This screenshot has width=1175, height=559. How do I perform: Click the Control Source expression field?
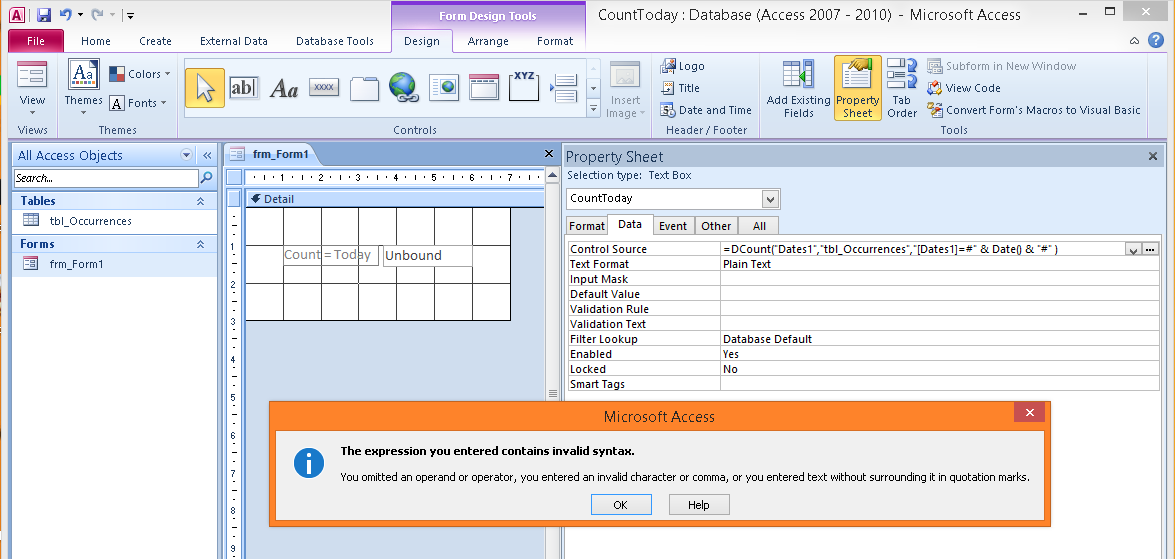tap(922, 249)
